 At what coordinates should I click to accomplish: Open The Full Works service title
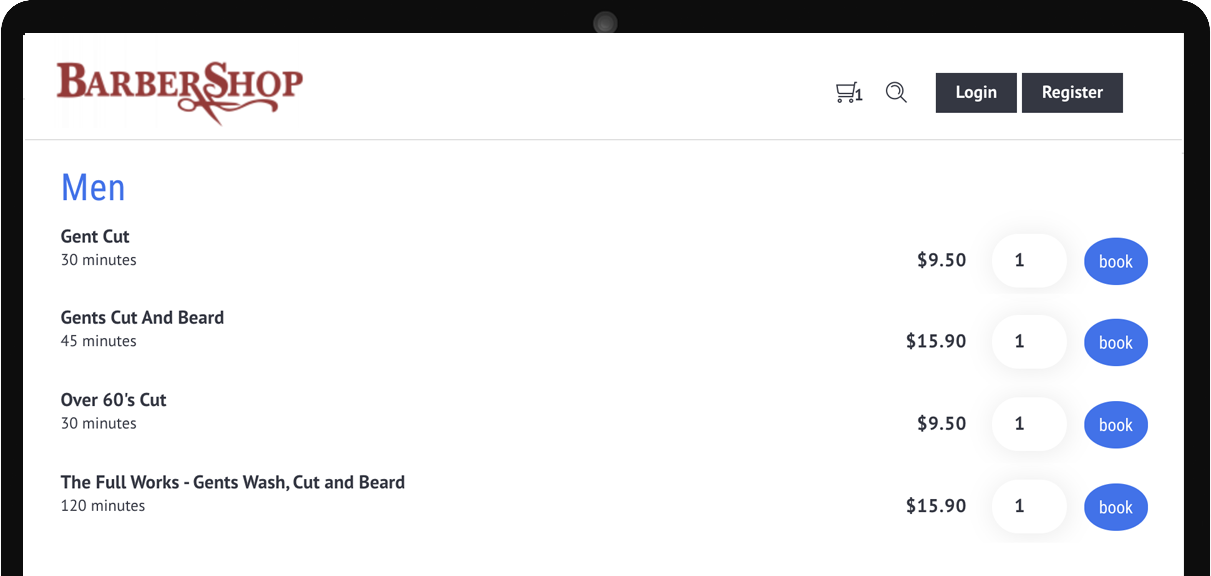point(233,482)
